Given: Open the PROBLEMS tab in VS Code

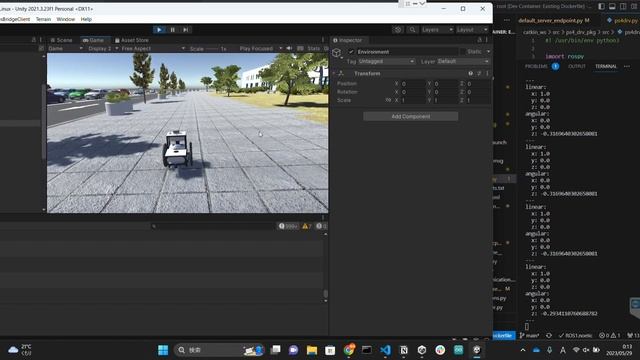Looking at the screenshot, I should click(536, 66).
